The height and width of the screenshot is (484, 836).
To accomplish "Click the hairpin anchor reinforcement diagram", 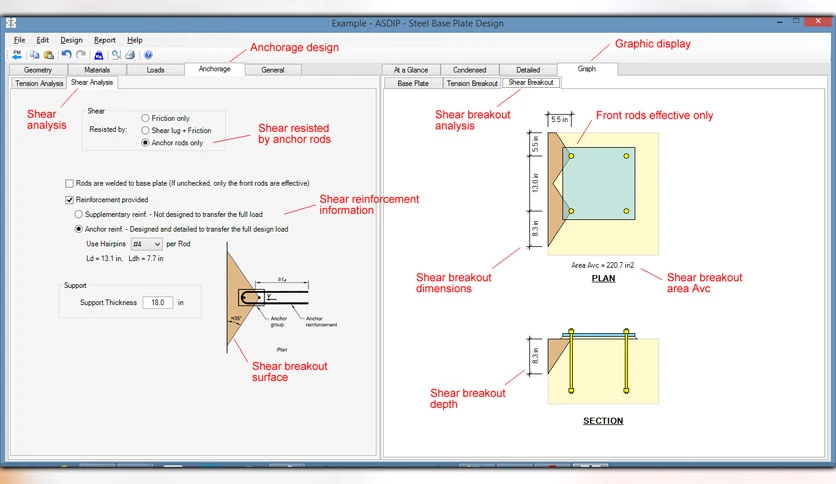I will pyautogui.click(x=282, y=297).
